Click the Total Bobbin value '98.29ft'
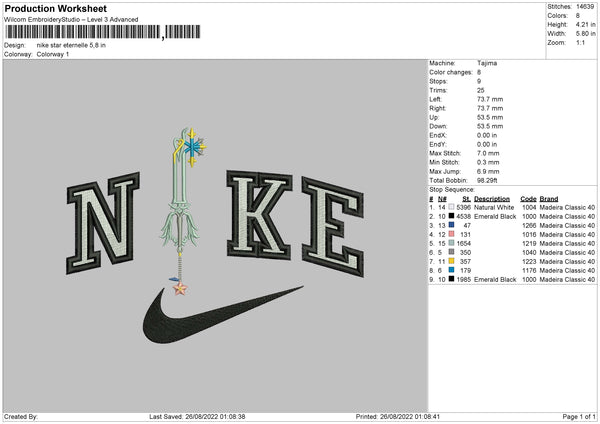The image size is (600, 424). tap(487, 180)
